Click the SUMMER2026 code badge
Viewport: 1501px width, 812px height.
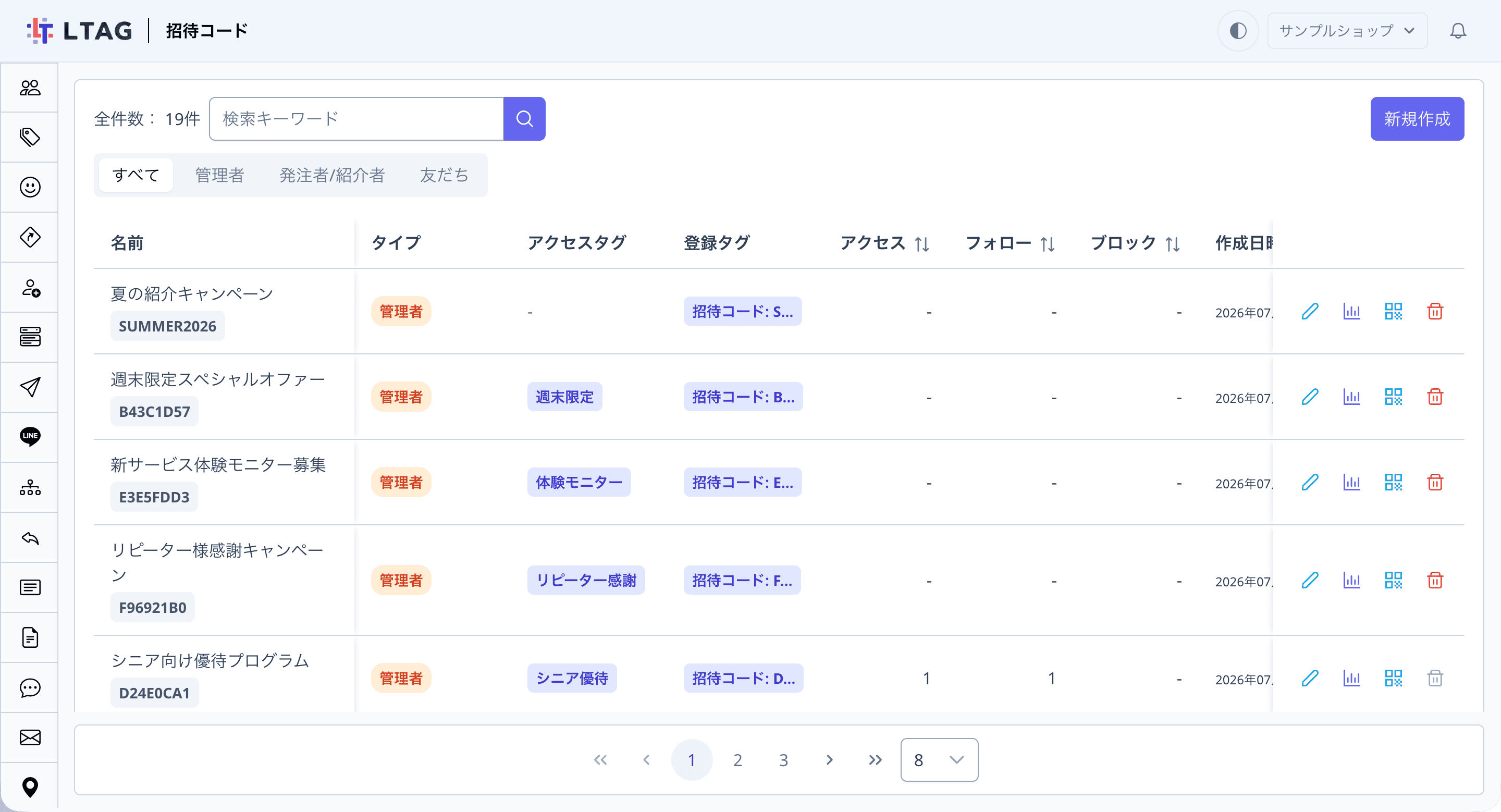tap(167, 326)
